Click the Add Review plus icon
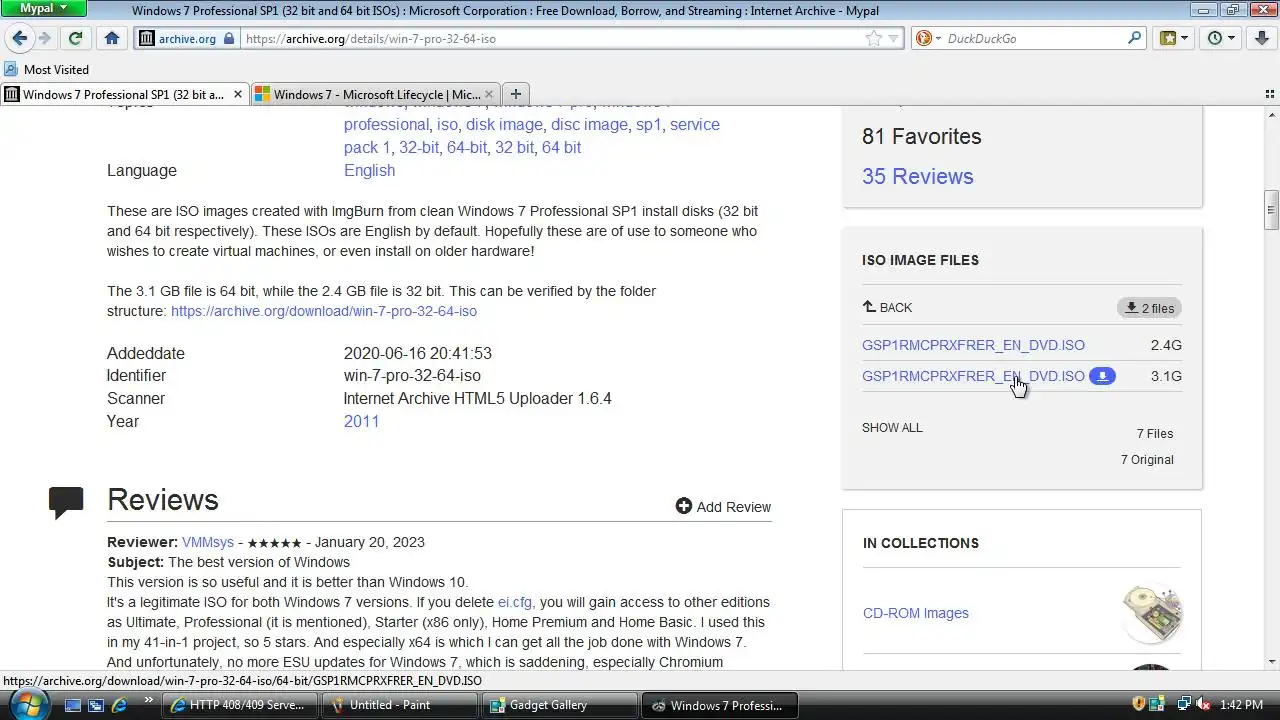This screenshot has height=720, width=1280. 684,506
